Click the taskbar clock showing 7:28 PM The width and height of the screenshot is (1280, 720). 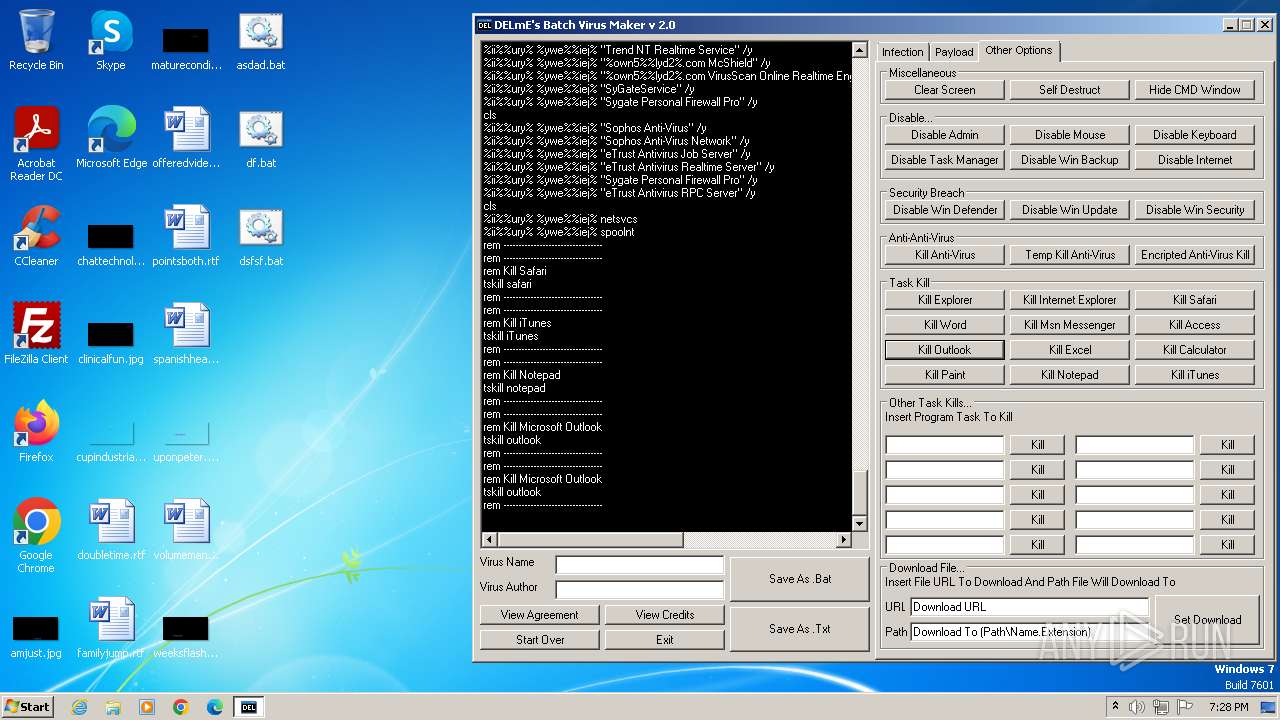point(1228,707)
